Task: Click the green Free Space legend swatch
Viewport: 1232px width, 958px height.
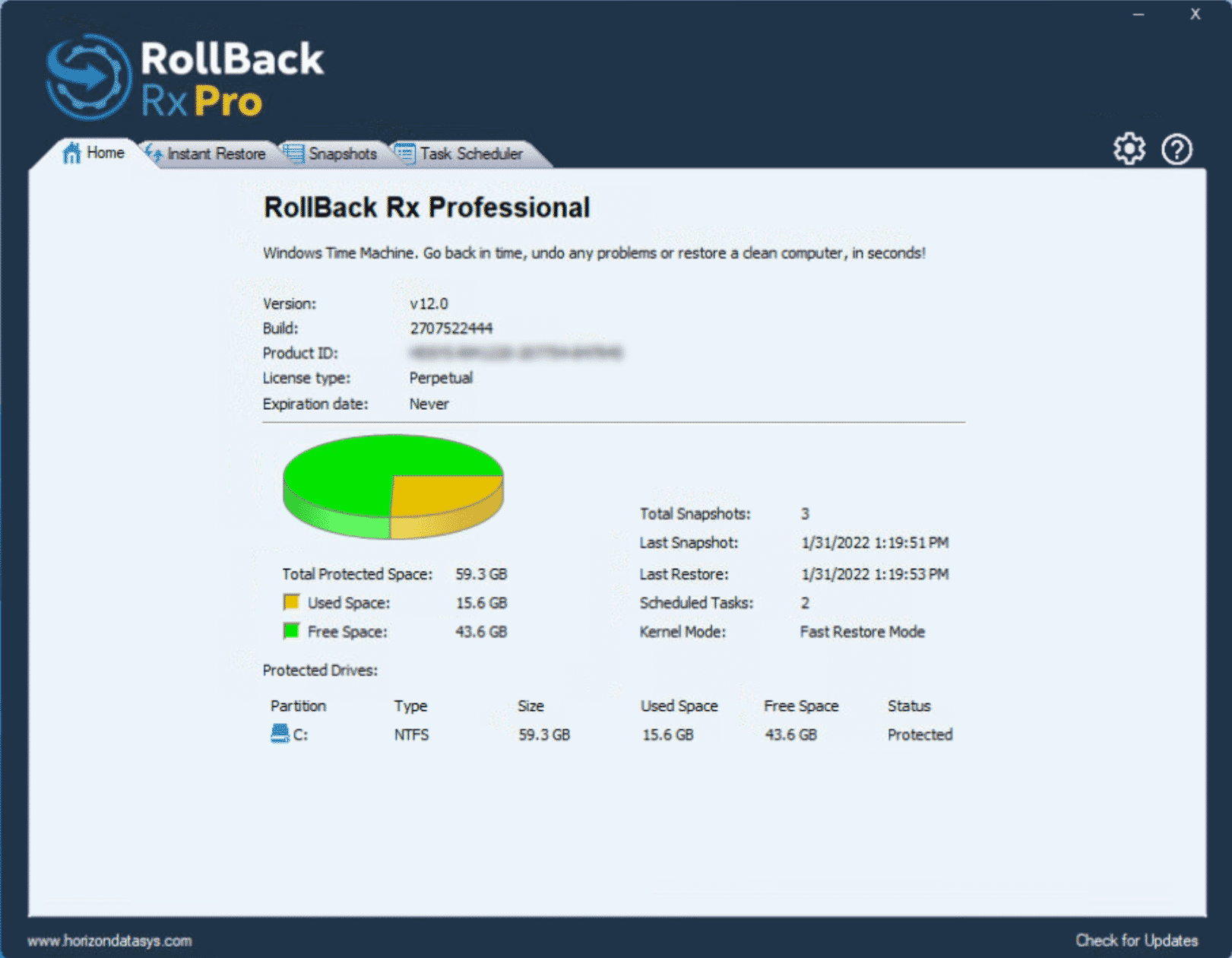Action: [290, 631]
